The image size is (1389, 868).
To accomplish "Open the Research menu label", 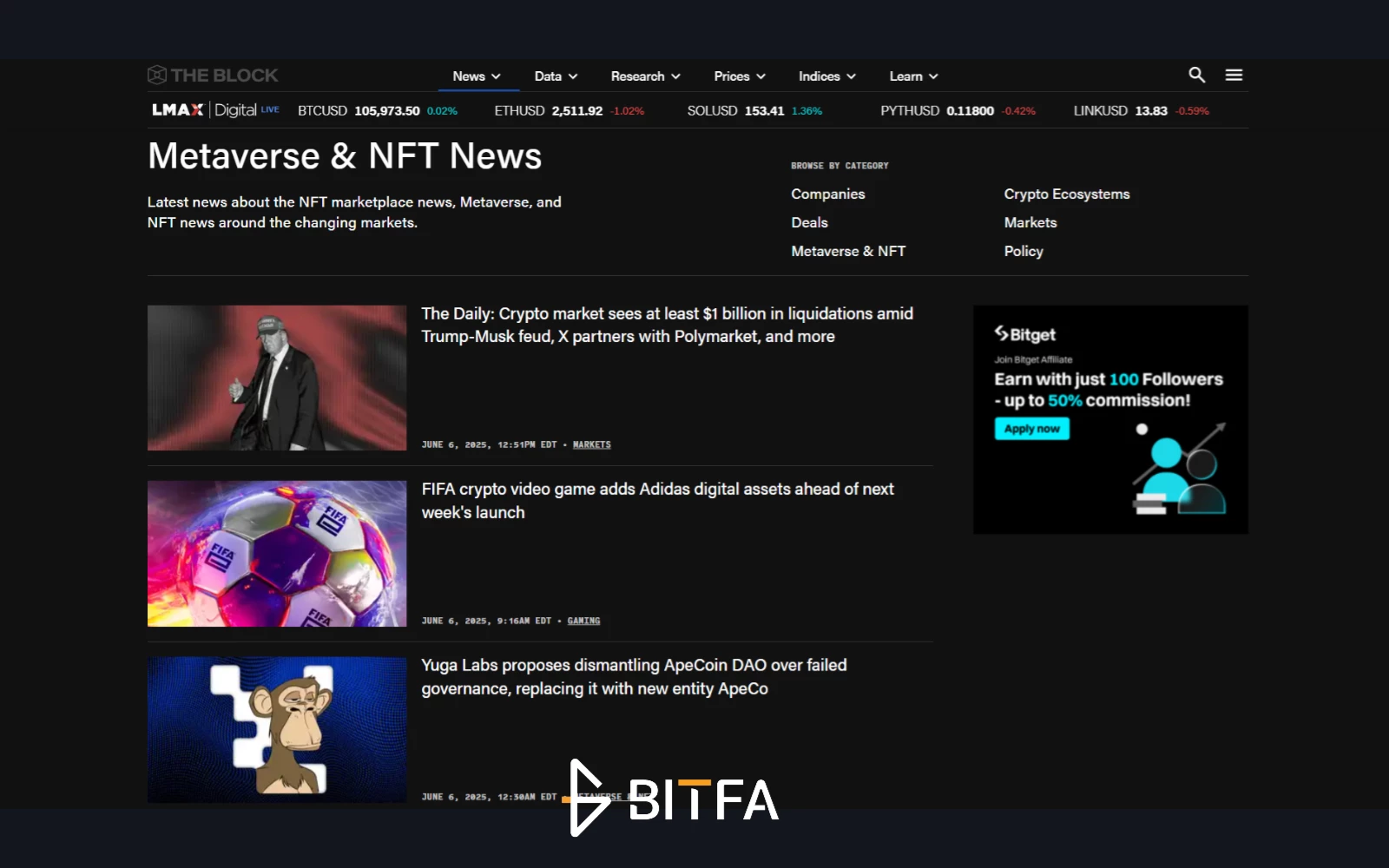I will pyautogui.click(x=637, y=76).
